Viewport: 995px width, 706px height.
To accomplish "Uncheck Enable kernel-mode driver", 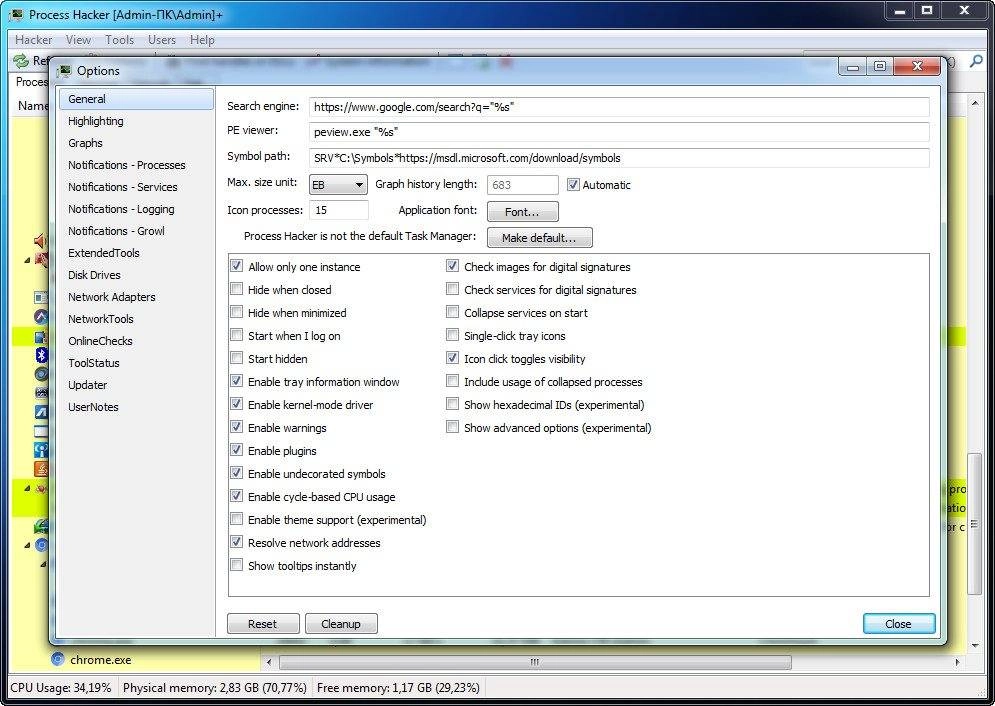I will coord(236,404).
